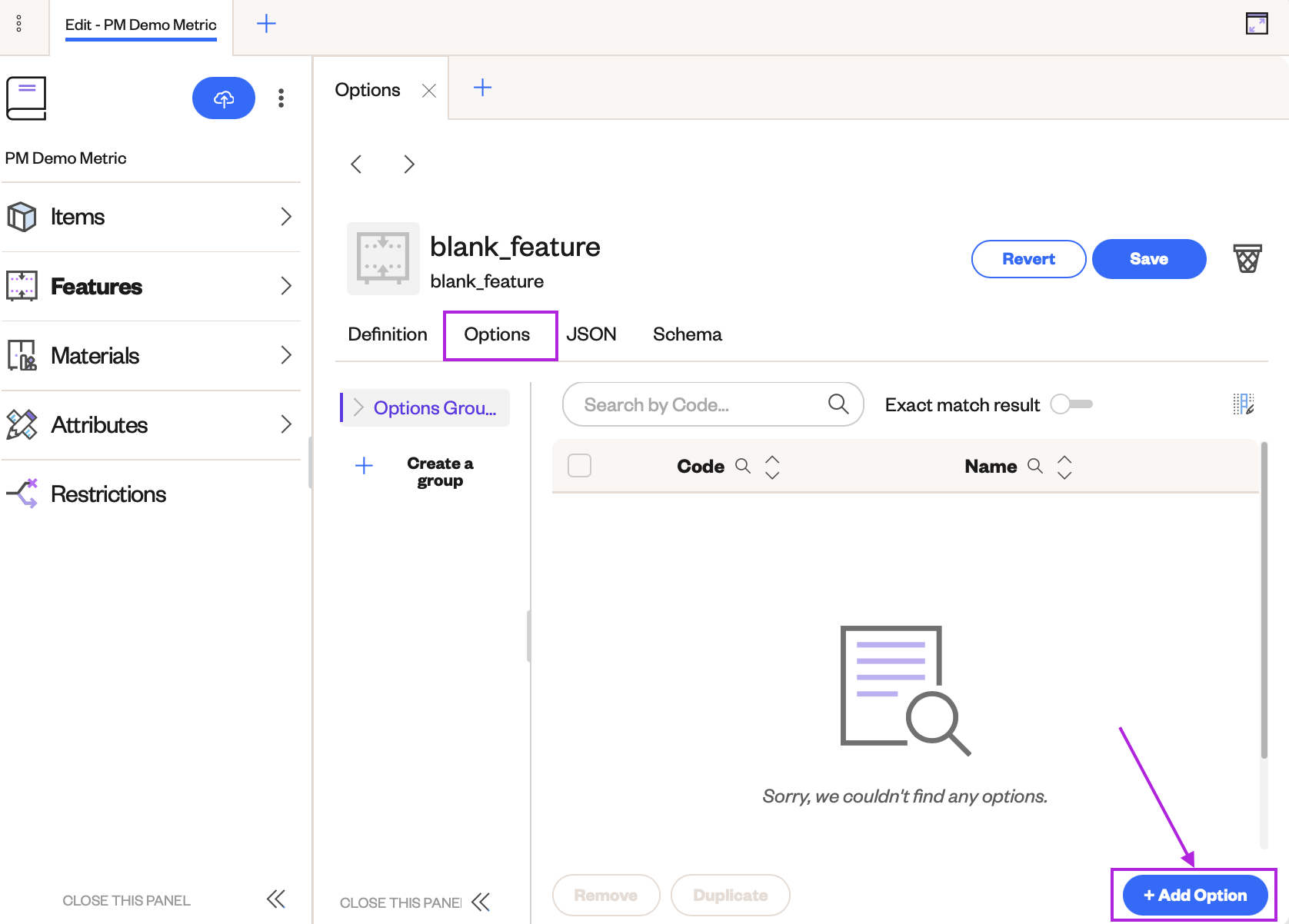
Task: Click the Materials icon in sidebar
Action: click(x=22, y=355)
